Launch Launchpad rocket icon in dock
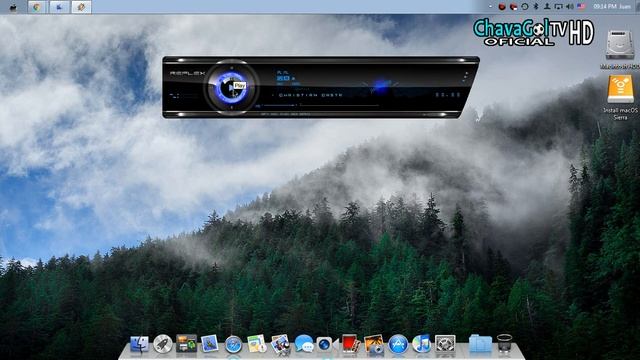Viewport: 640px width, 360px height. pyautogui.click(x=162, y=344)
